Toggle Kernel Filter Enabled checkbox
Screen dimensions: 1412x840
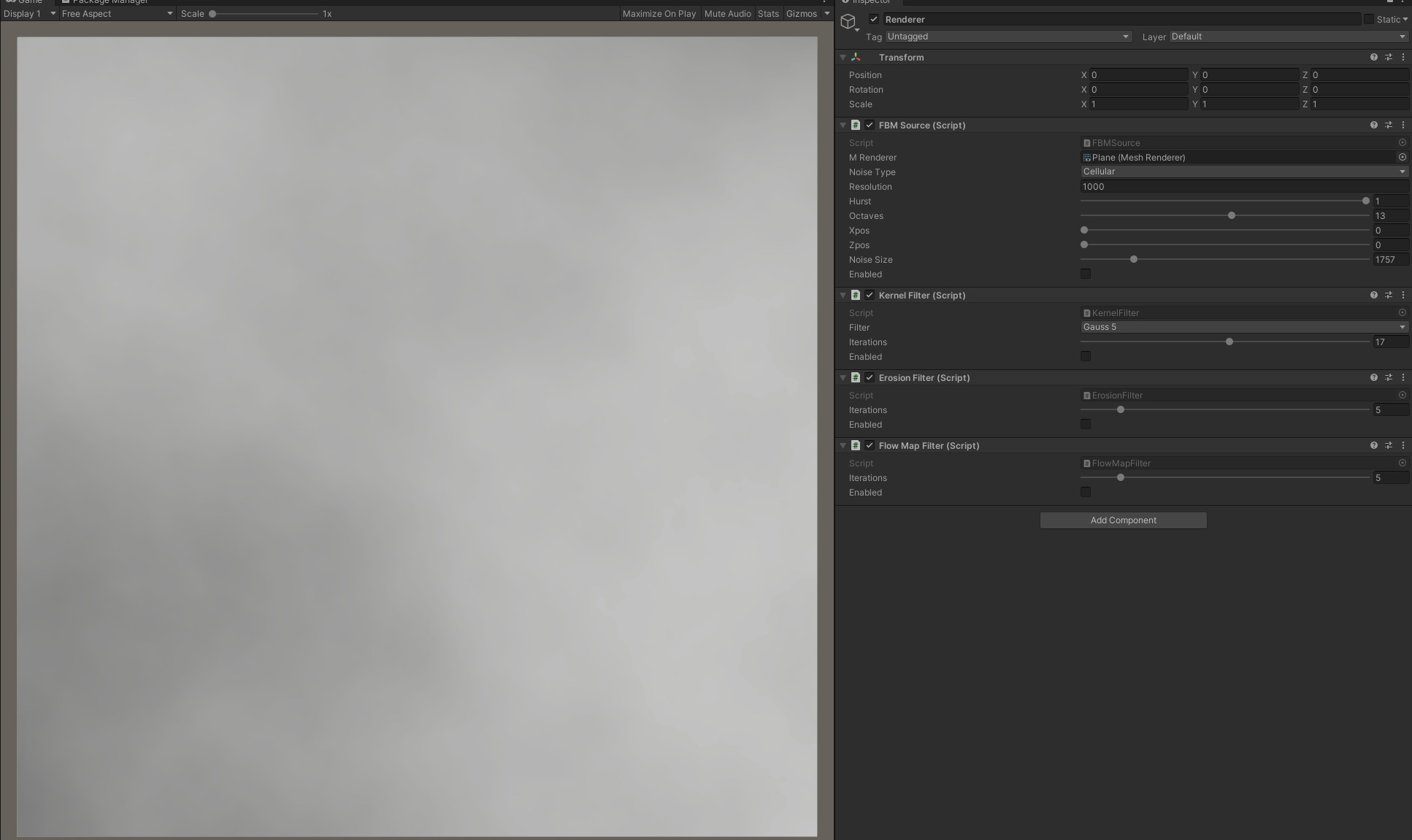(x=1085, y=357)
